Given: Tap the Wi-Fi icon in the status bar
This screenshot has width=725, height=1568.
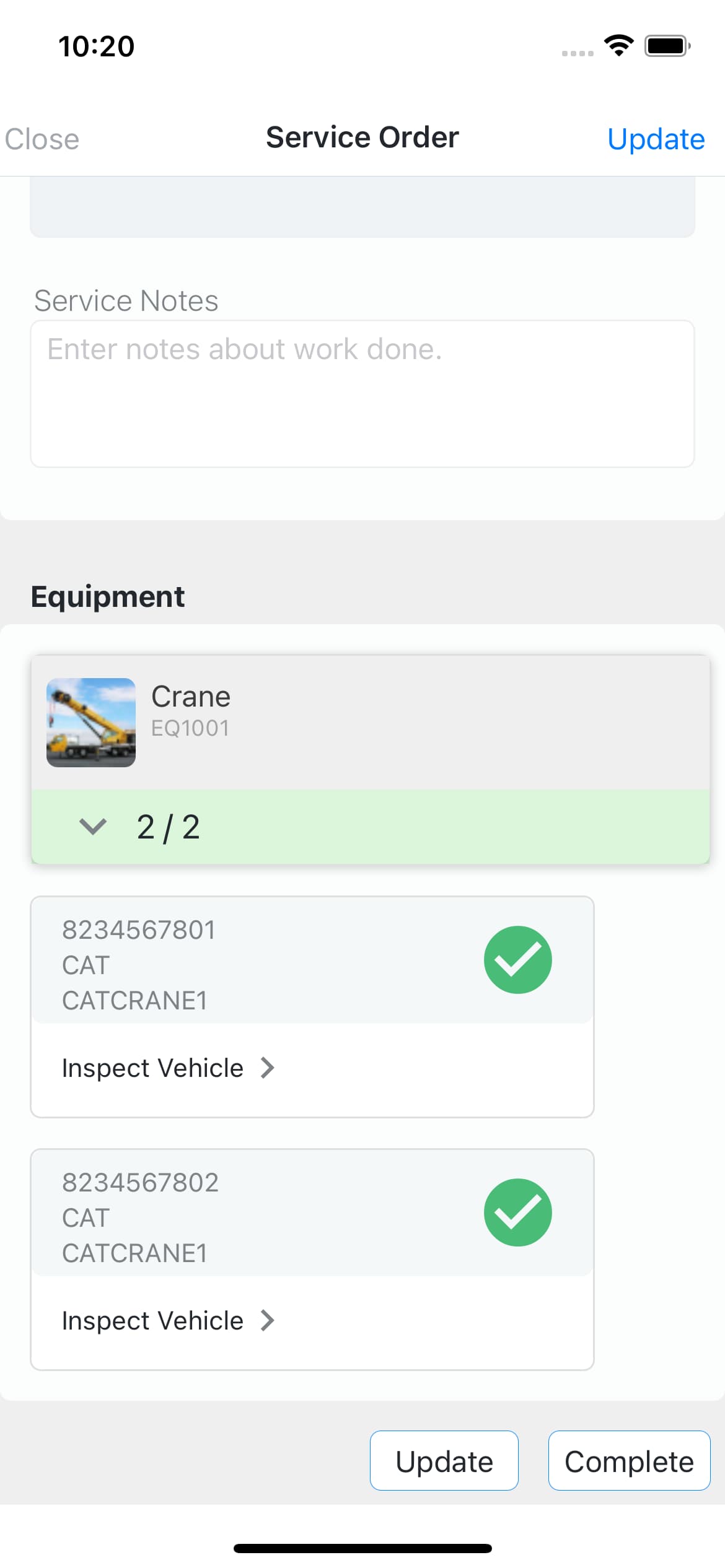Looking at the screenshot, I should pyautogui.click(x=617, y=45).
